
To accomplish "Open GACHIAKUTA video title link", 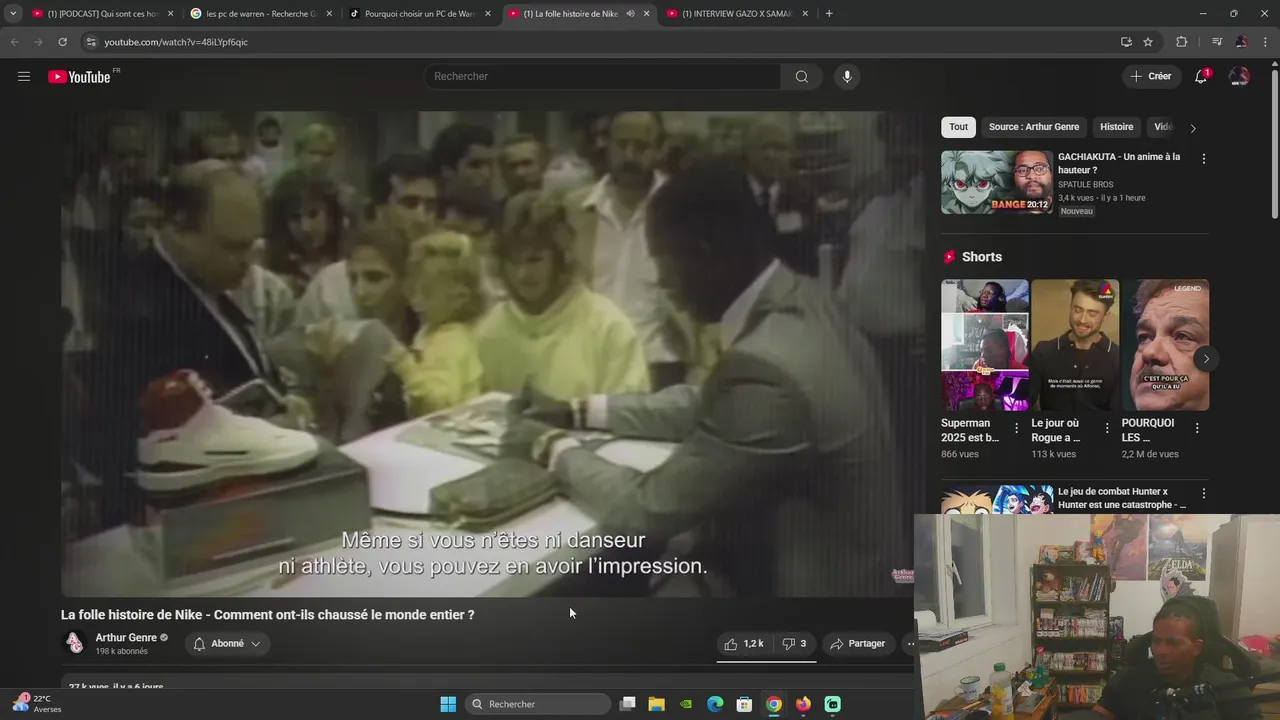I will pyautogui.click(x=1119, y=163).
